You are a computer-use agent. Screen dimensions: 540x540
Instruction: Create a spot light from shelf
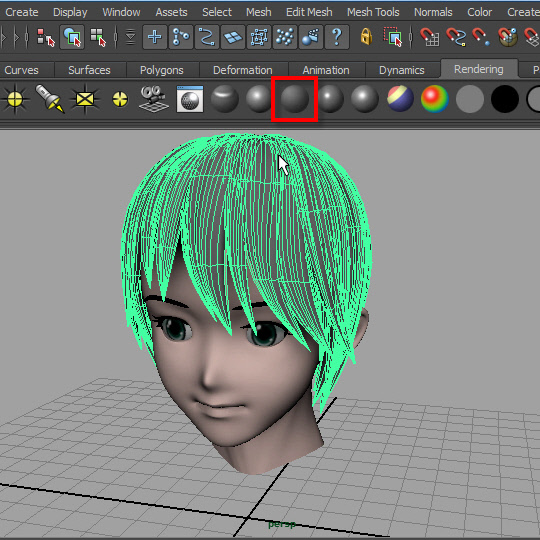[50, 99]
